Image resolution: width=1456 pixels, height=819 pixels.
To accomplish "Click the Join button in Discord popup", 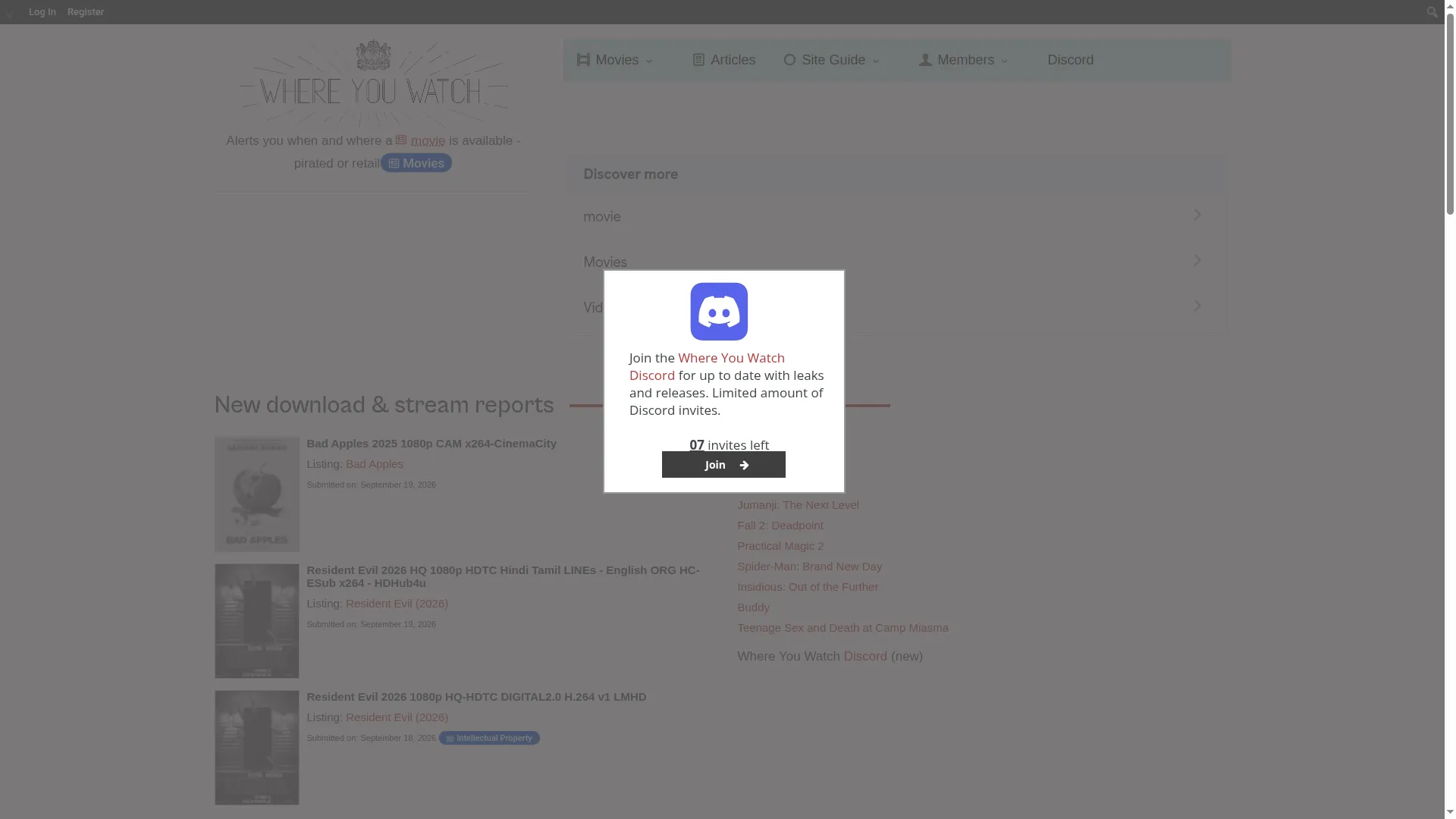I will point(723,465).
